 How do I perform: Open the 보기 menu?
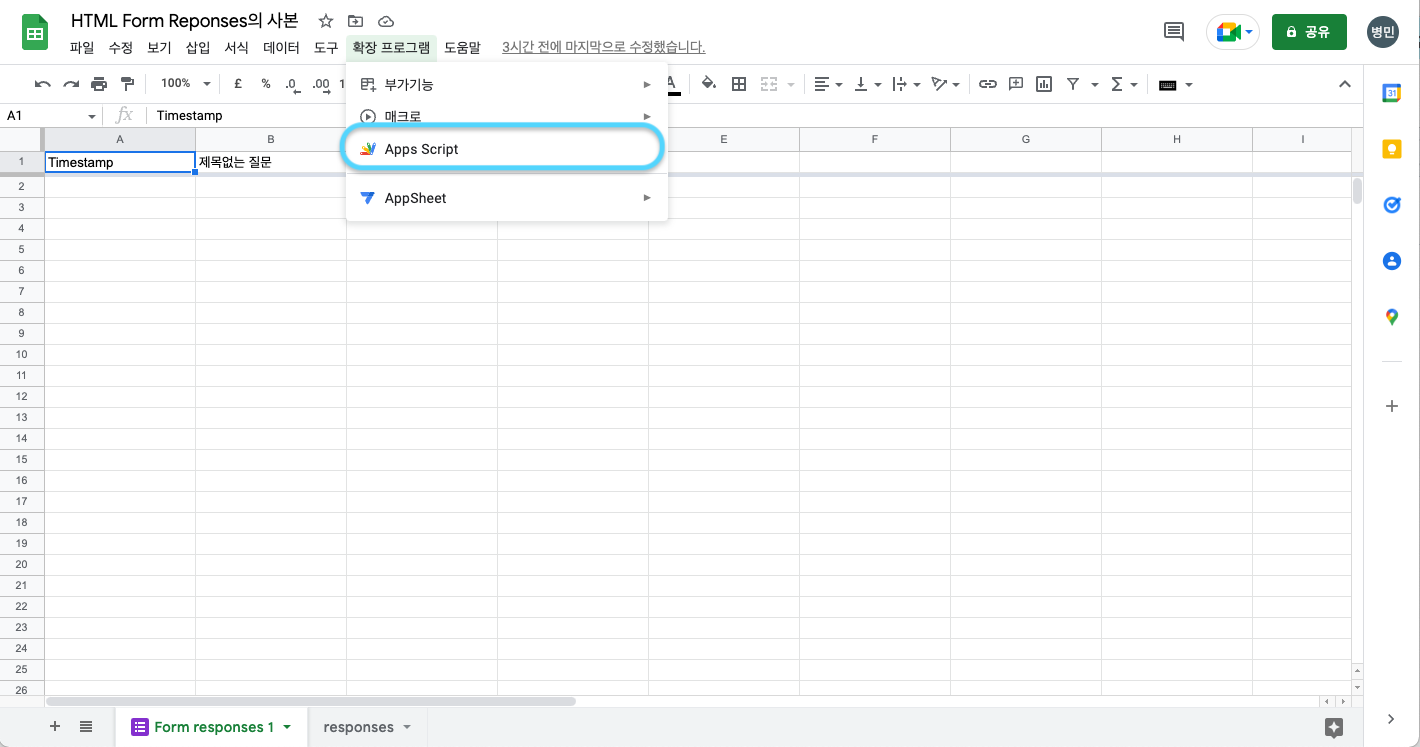pos(159,47)
